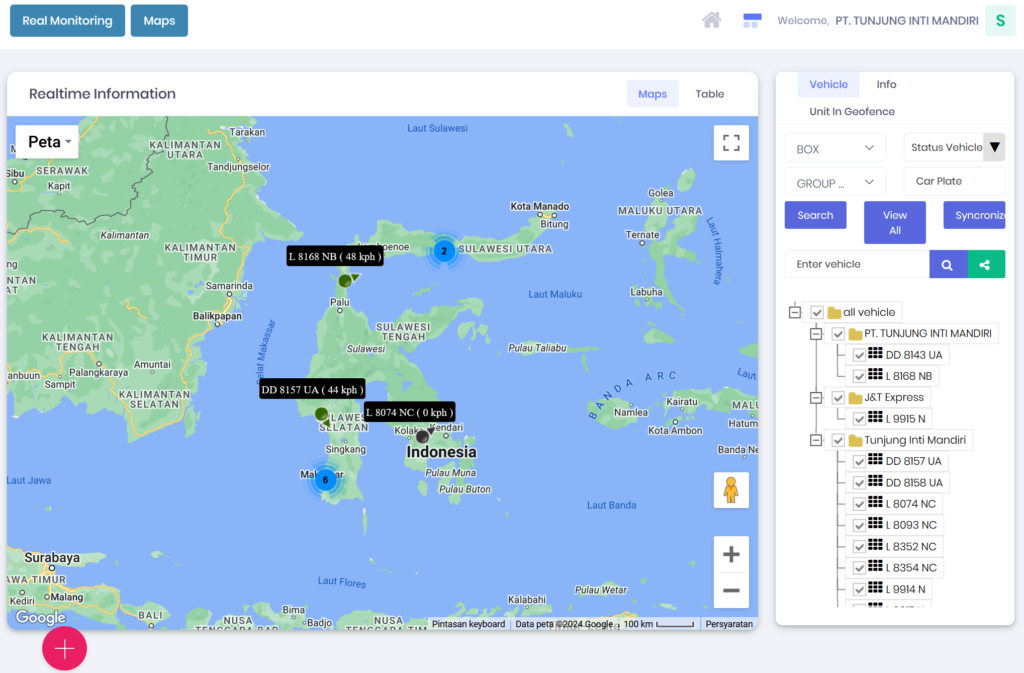
Task: Focus the Car Plate input field
Action: (x=954, y=181)
